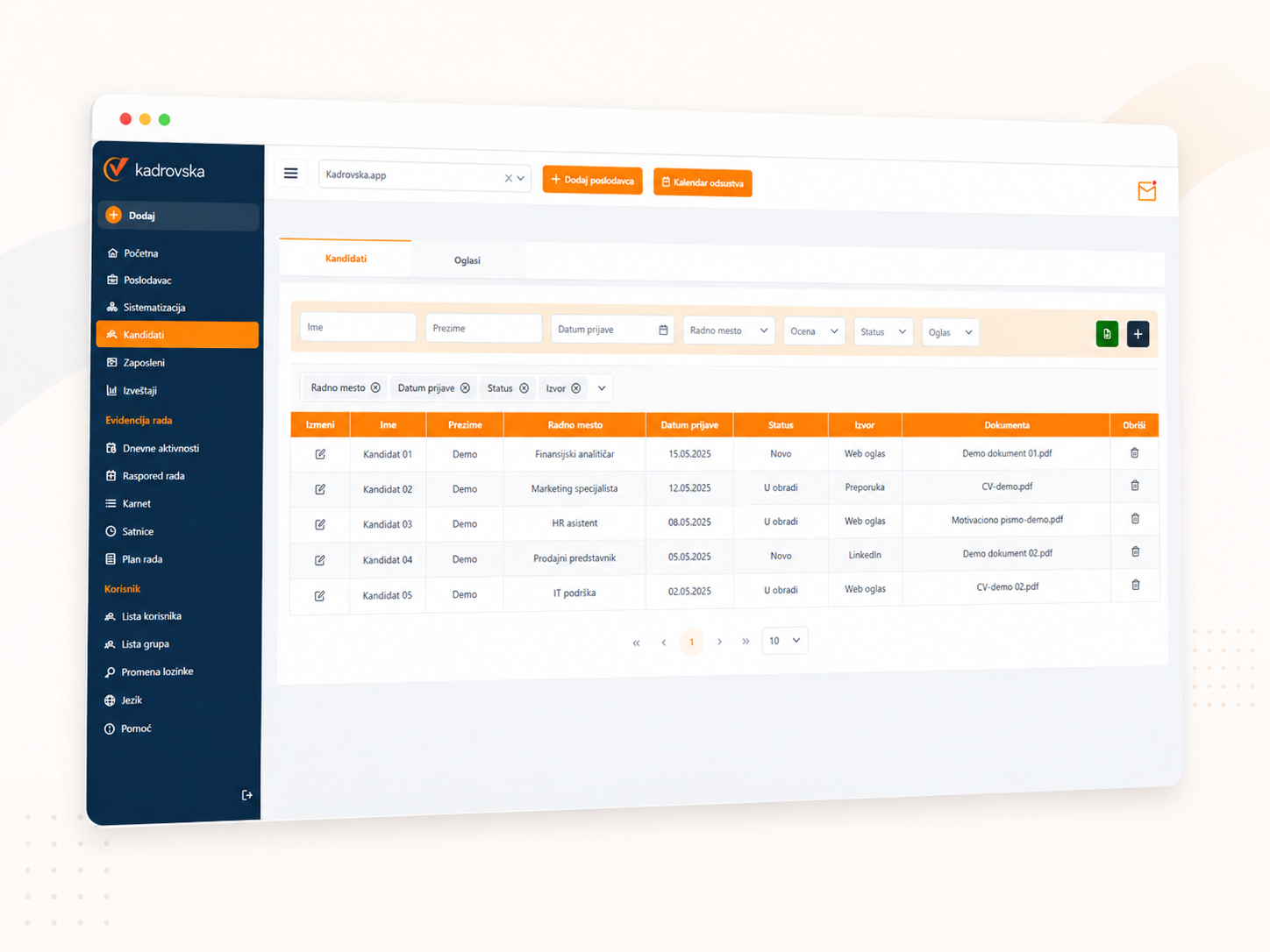Click the kadrovska logo
This screenshot has width=1270, height=952.
pos(154,170)
